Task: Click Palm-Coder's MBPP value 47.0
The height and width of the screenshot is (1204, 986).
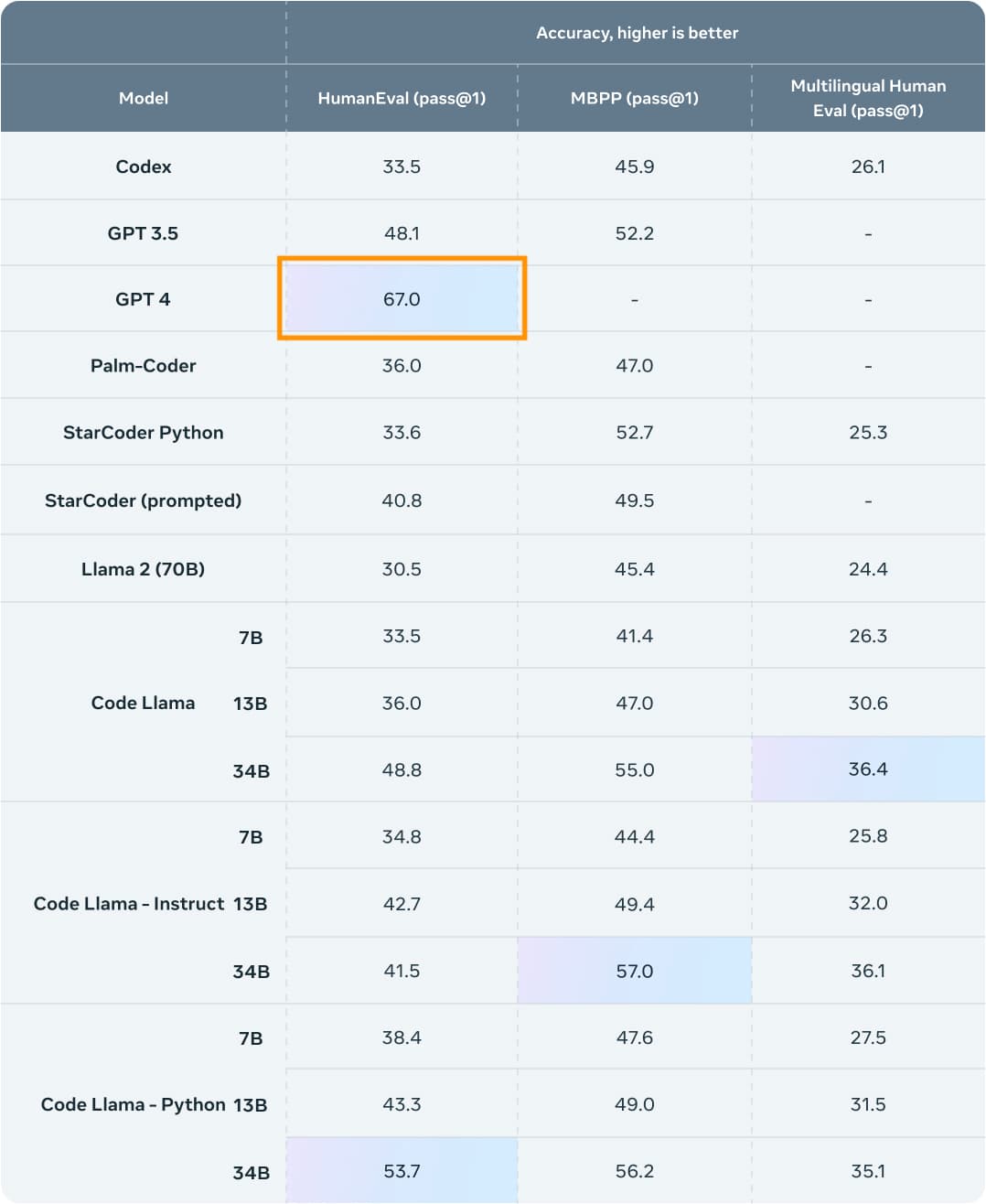Action: 635,366
